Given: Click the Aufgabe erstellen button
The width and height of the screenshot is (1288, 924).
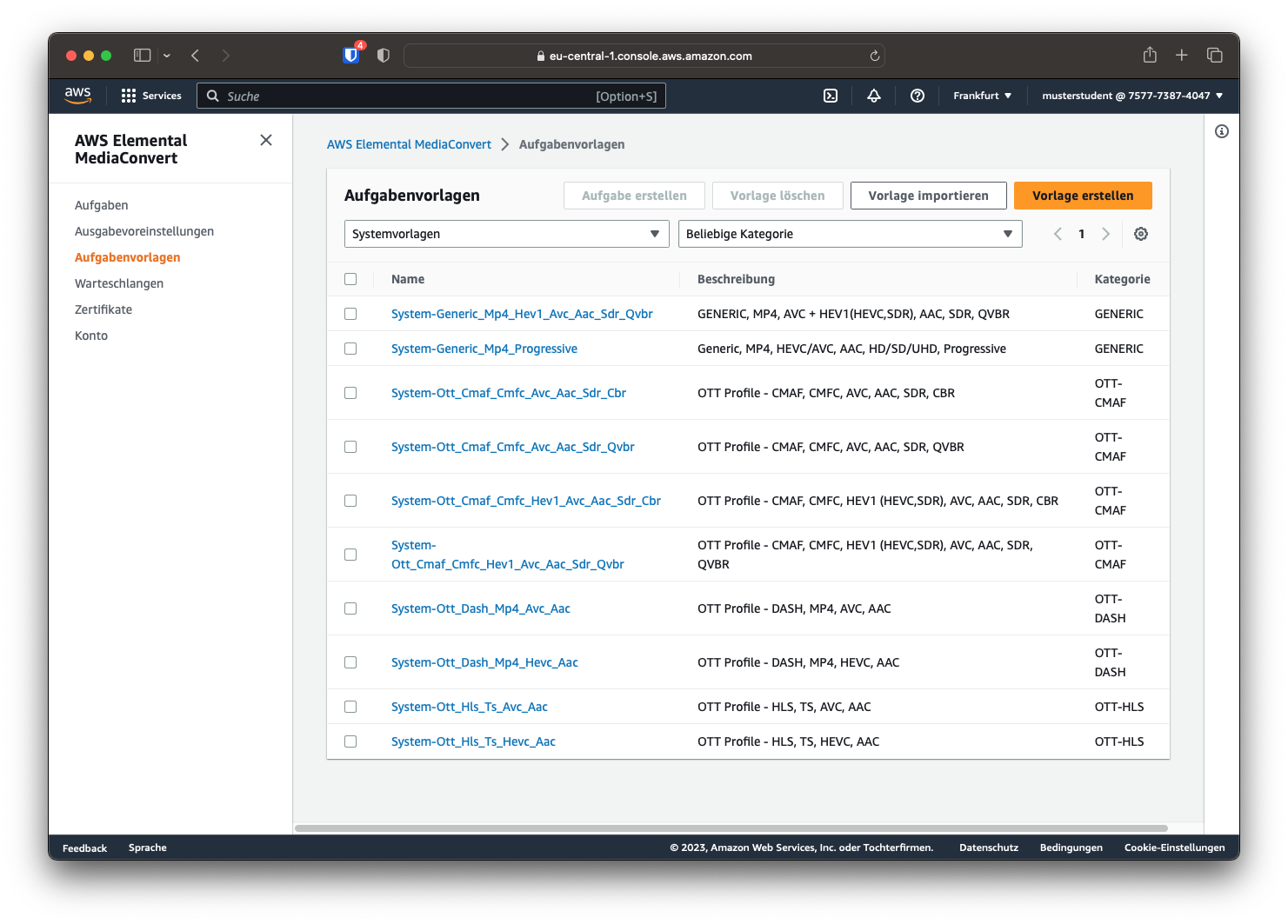Looking at the screenshot, I should (x=634, y=196).
